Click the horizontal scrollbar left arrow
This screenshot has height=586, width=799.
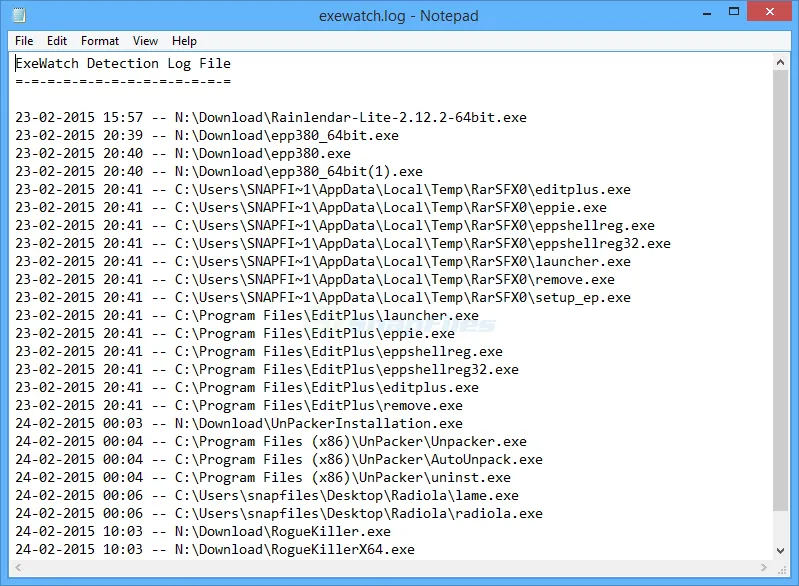point(18,567)
